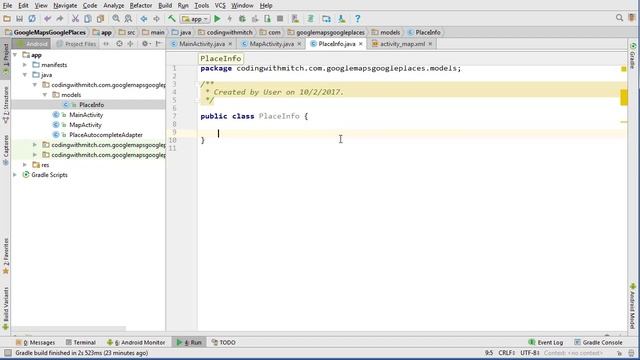Image resolution: width=640 pixels, height=360 pixels.
Task: Open the Build Variants side panel
Action: (6, 309)
